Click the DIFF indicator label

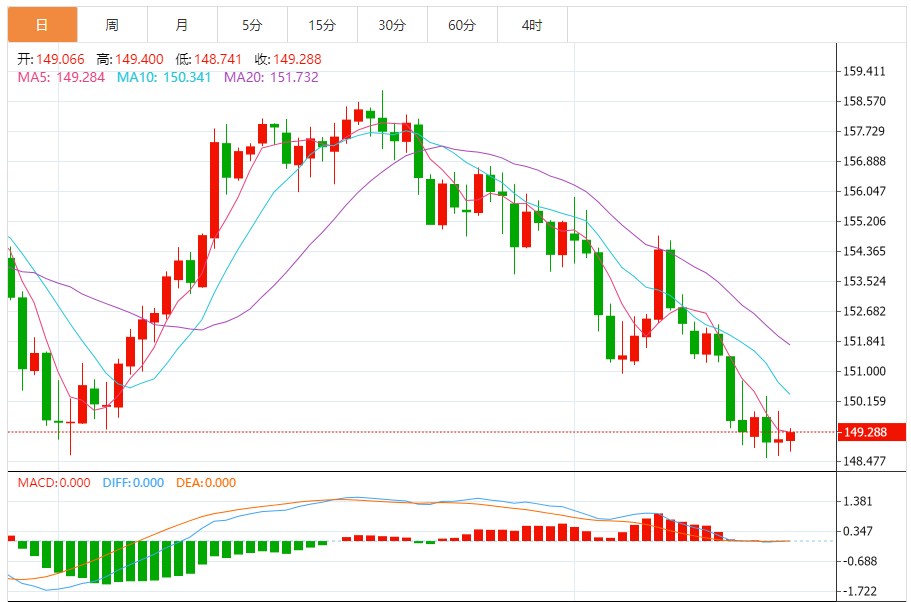coord(133,482)
